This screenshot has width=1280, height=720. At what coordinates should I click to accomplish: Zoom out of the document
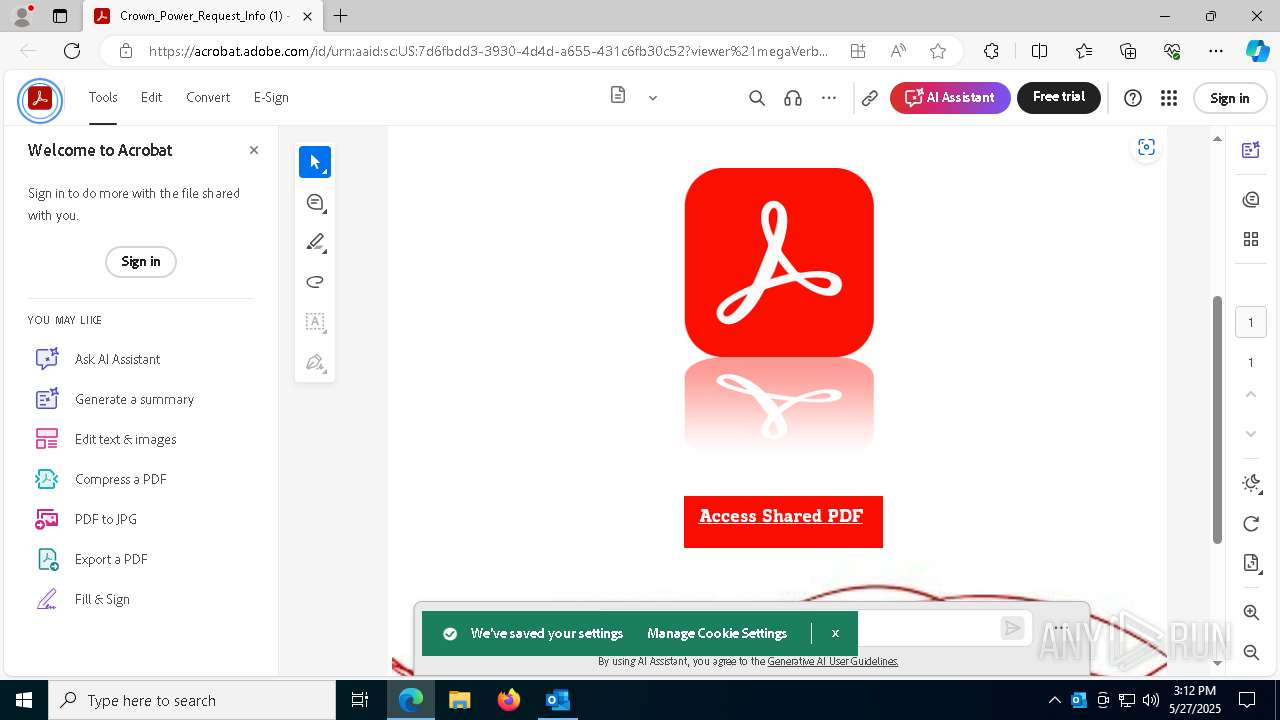click(1251, 653)
